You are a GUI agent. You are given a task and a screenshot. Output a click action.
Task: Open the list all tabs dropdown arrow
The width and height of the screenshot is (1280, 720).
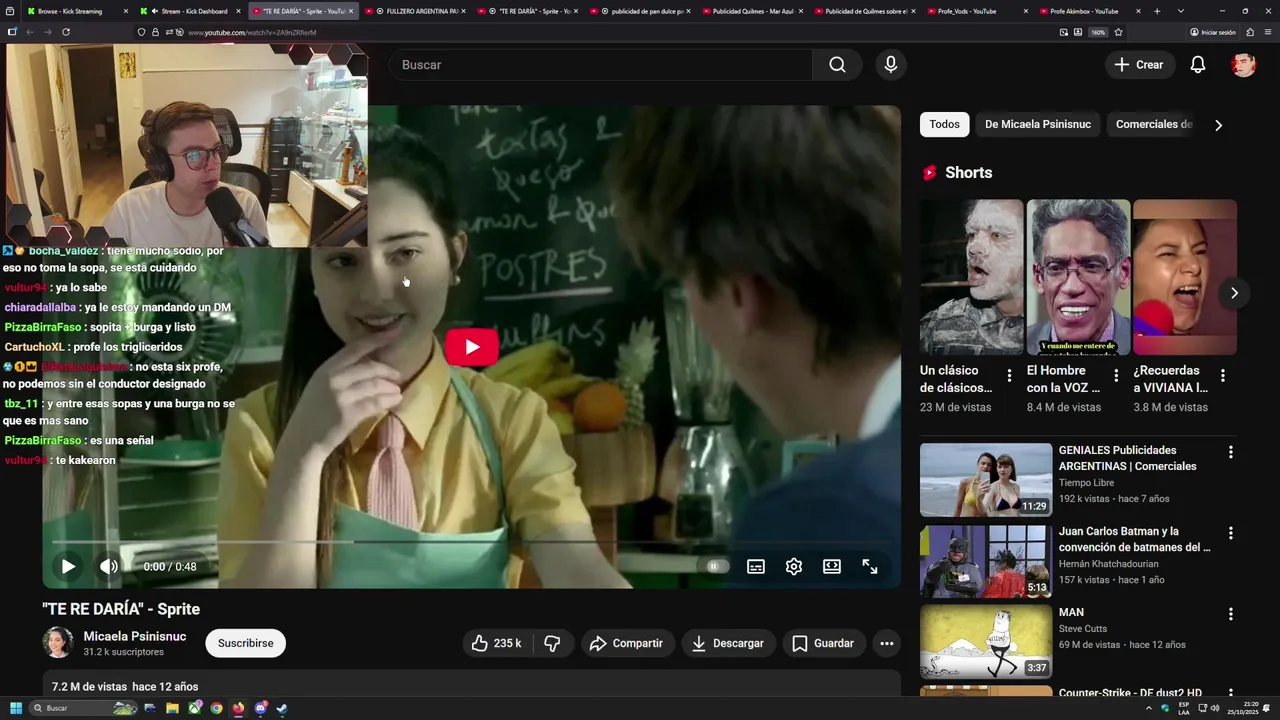[x=1181, y=11]
